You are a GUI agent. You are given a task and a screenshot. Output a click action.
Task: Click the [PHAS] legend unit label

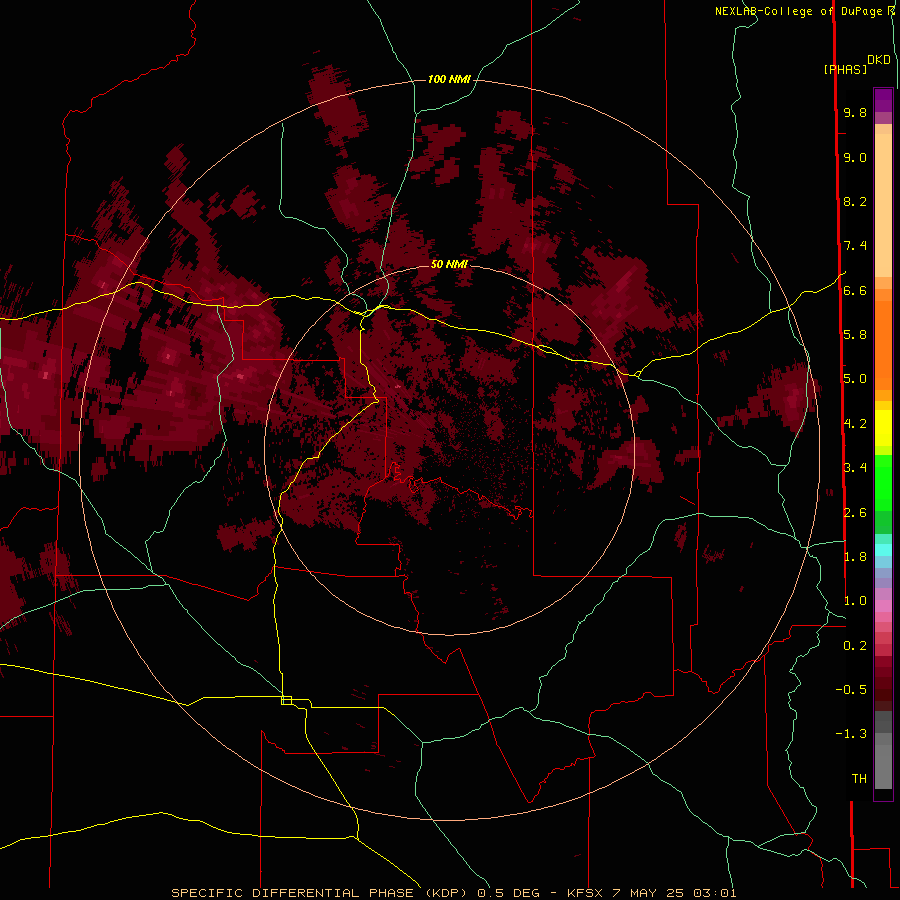845,69
